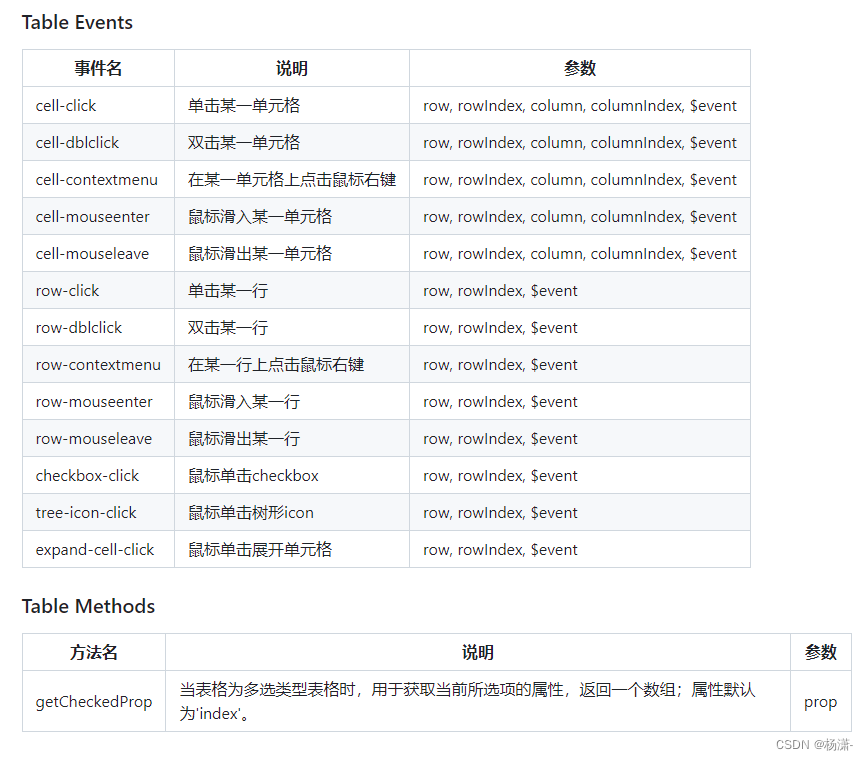Click the prop parameter cell
The width and height of the screenshot is (868, 760).
pyautogui.click(x=820, y=701)
